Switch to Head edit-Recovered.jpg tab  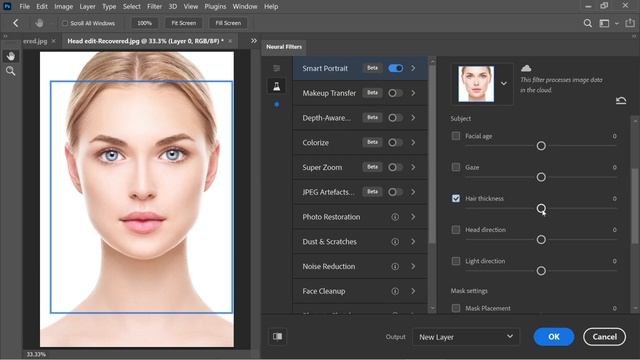[x=145, y=41]
